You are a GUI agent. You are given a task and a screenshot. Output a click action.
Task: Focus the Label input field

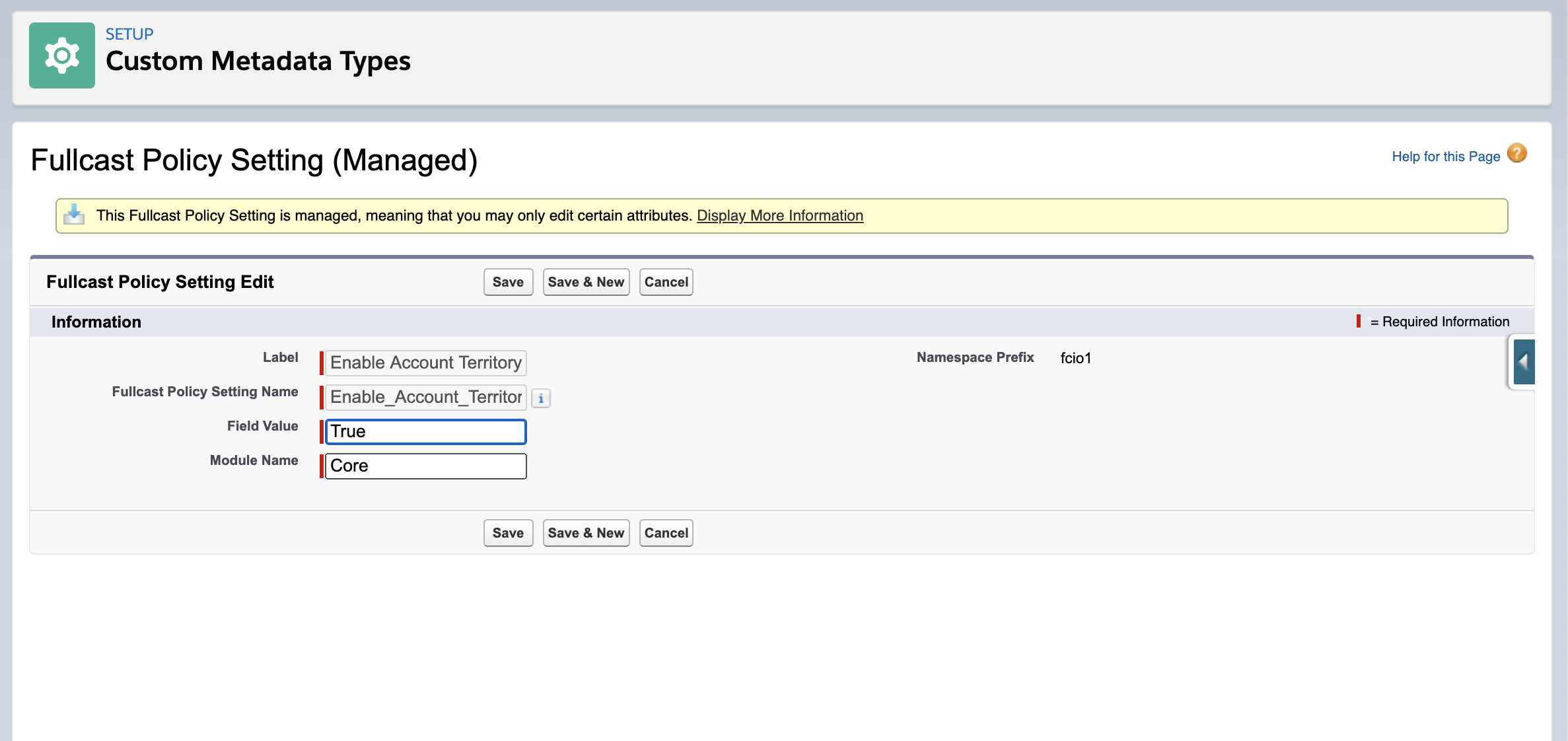426,363
